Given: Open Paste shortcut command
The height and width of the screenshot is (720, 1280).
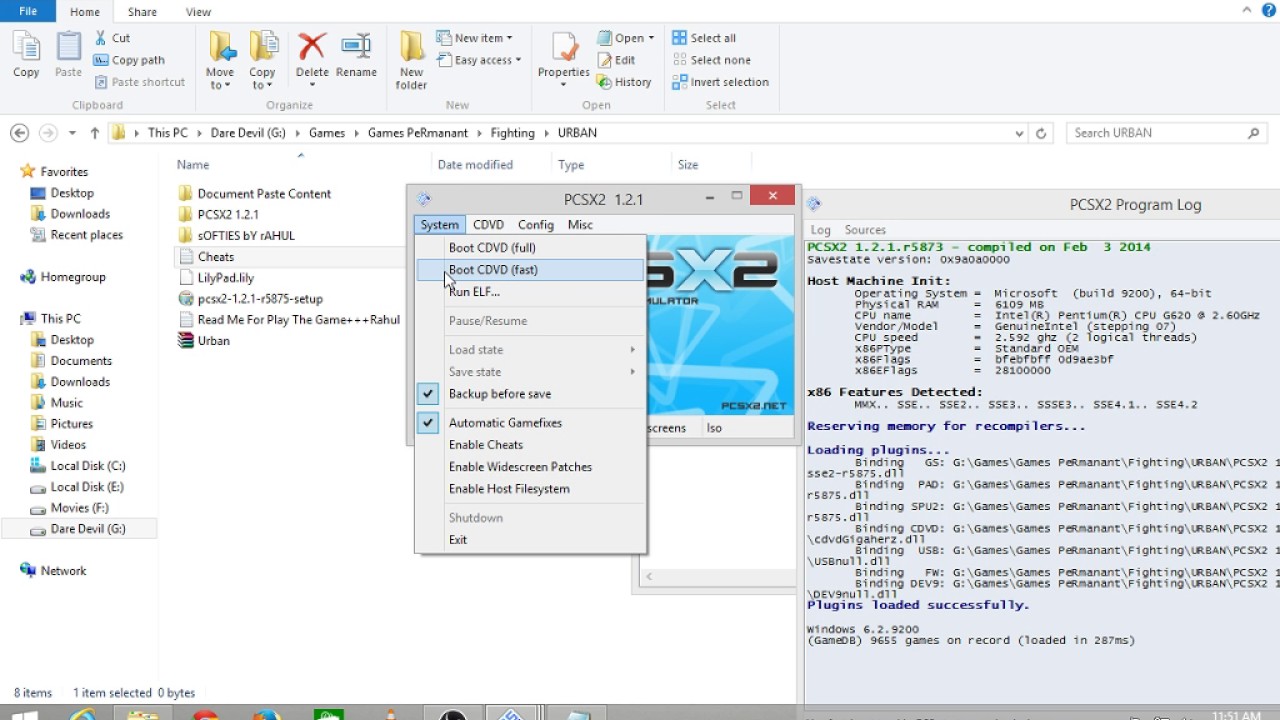Looking at the screenshot, I should [139, 82].
